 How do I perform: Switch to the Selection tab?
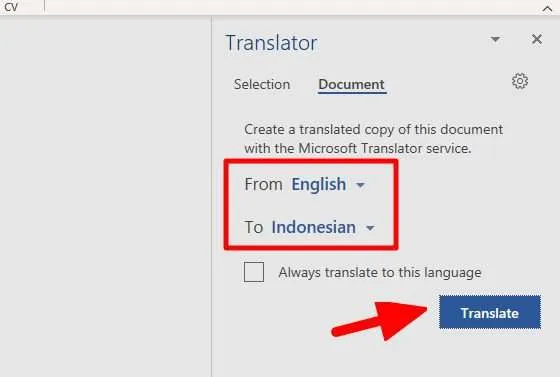coord(262,84)
